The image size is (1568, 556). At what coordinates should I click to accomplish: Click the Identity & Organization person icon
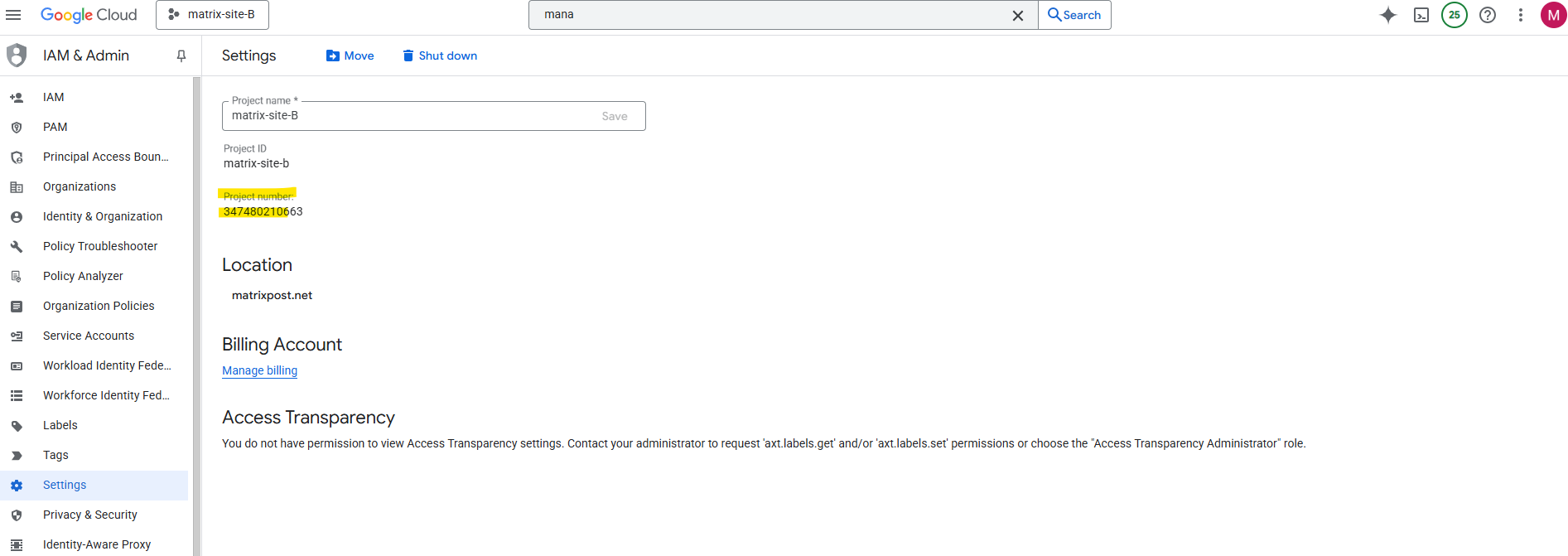click(17, 217)
